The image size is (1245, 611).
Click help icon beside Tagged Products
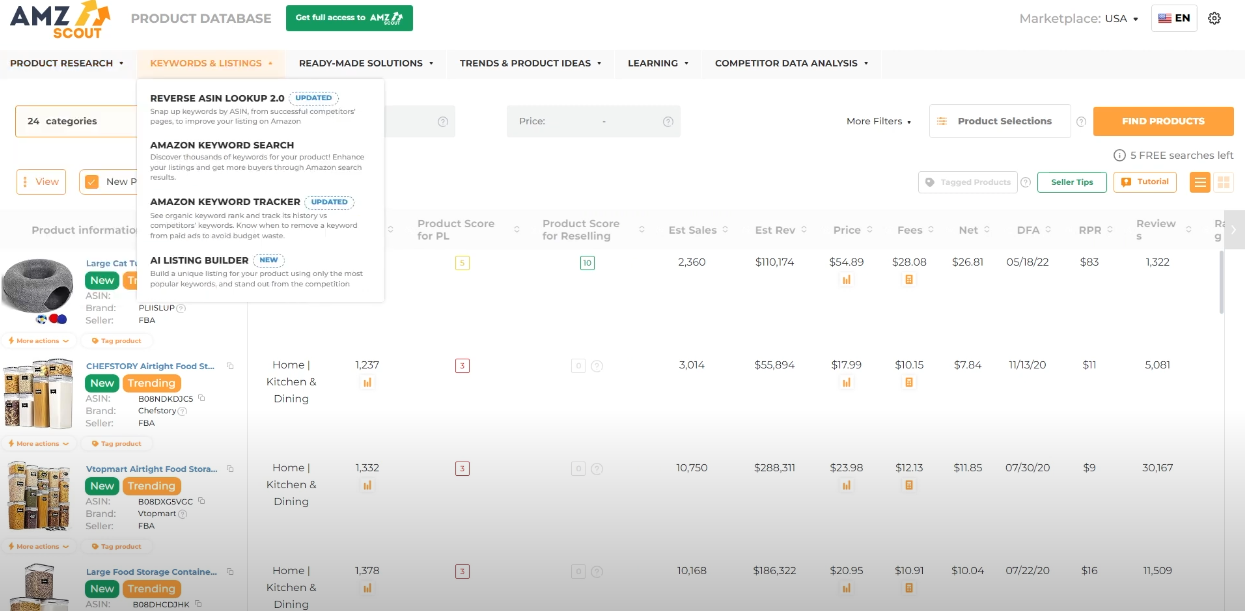tap(1026, 182)
